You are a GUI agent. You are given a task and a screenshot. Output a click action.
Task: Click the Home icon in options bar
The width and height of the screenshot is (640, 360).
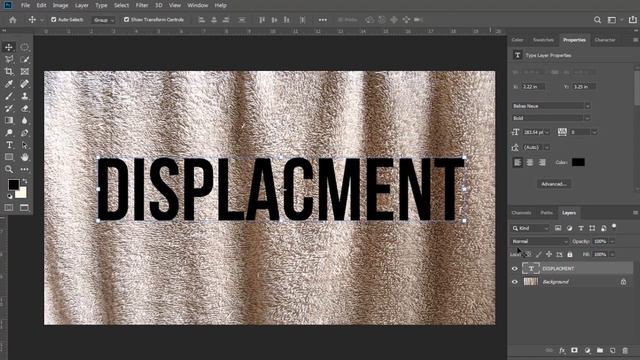click(x=13, y=20)
